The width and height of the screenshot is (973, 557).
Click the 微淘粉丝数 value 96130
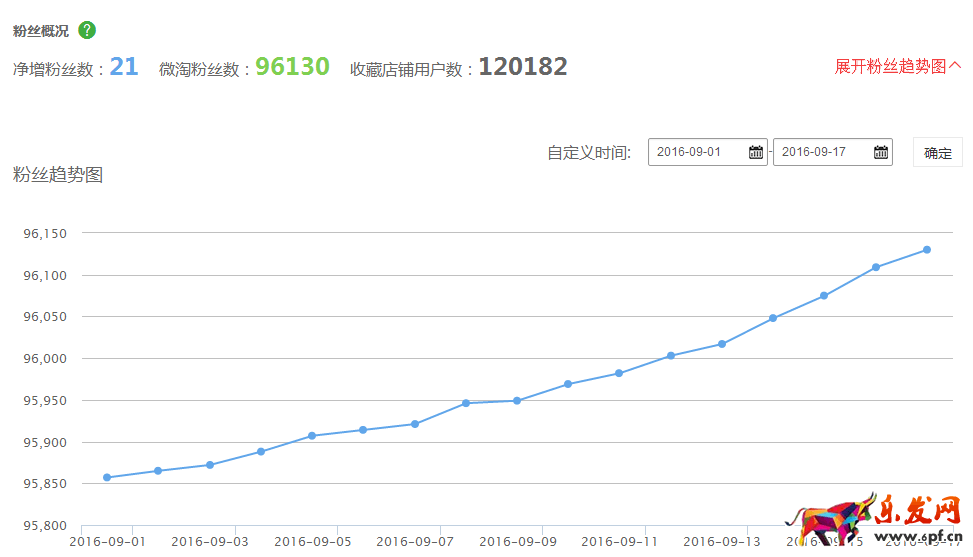click(292, 67)
